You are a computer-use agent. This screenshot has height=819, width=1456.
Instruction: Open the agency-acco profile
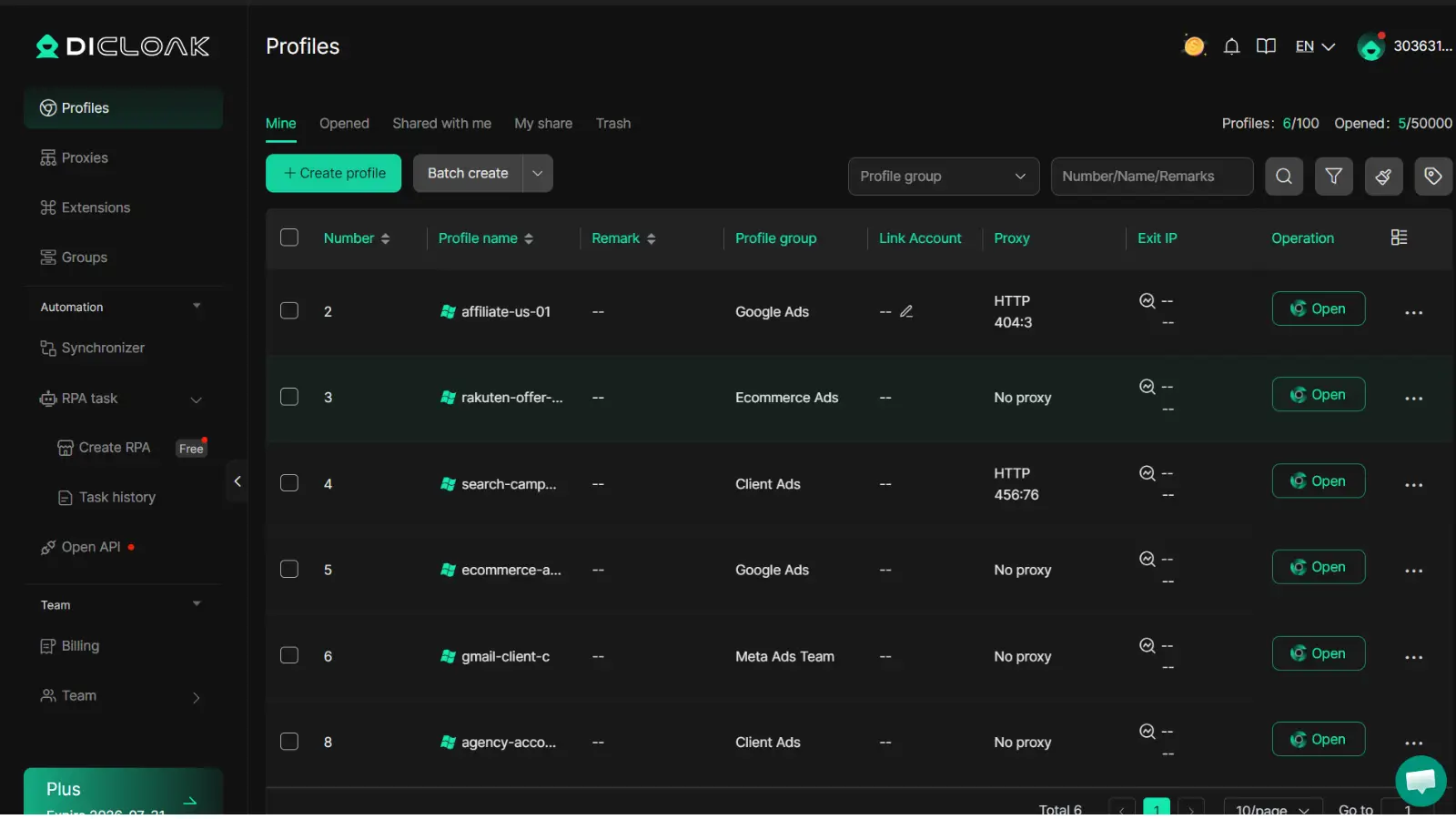point(1318,739)
